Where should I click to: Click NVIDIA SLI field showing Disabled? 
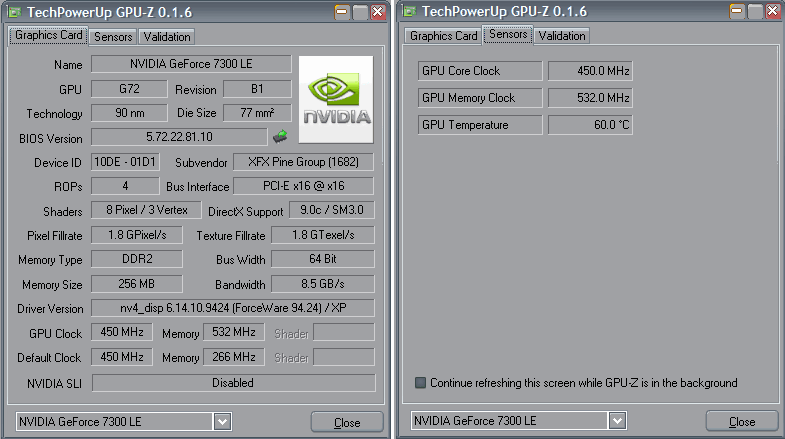point(233,383)
